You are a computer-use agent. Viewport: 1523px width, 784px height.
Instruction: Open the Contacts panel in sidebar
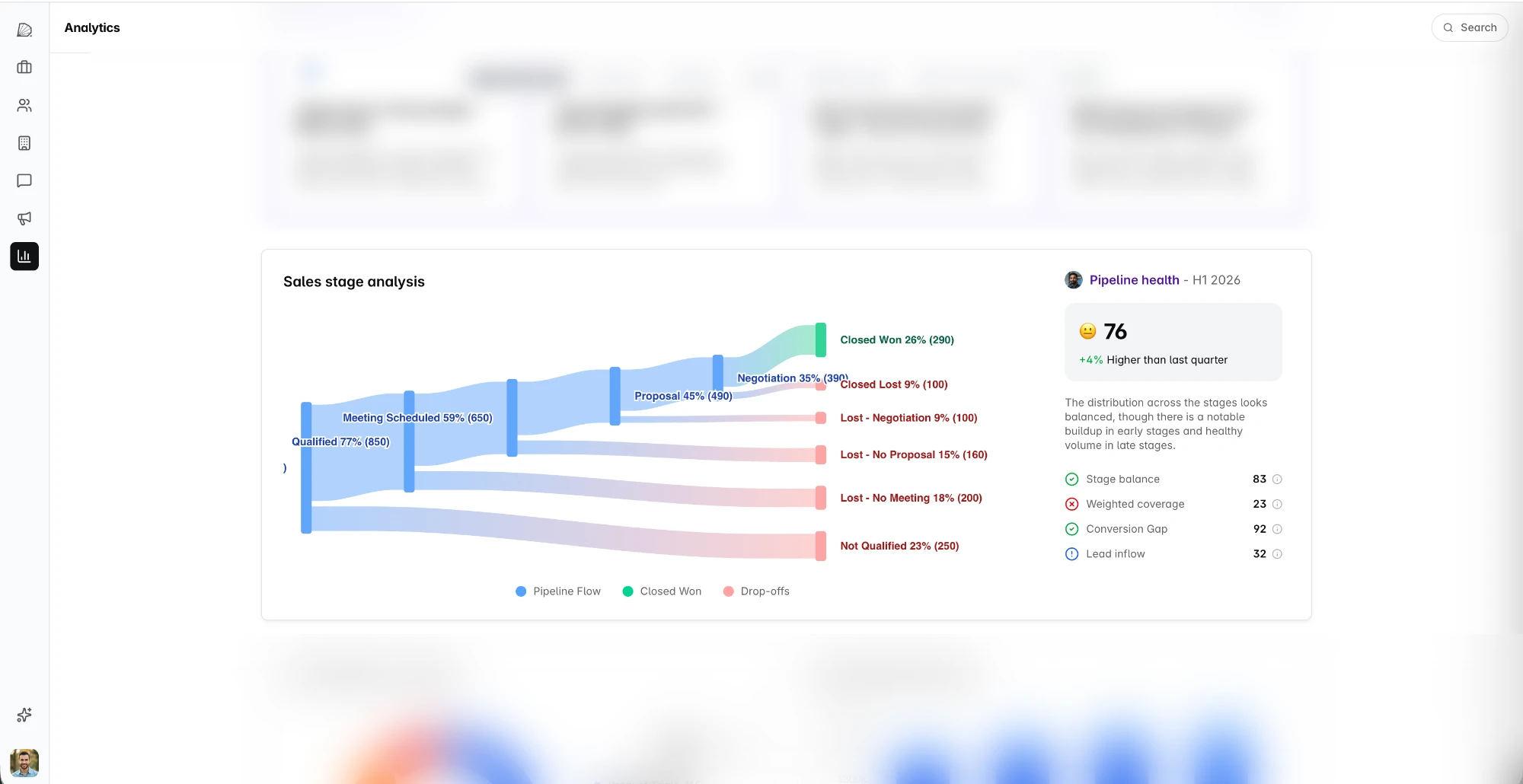click(24, 105)
